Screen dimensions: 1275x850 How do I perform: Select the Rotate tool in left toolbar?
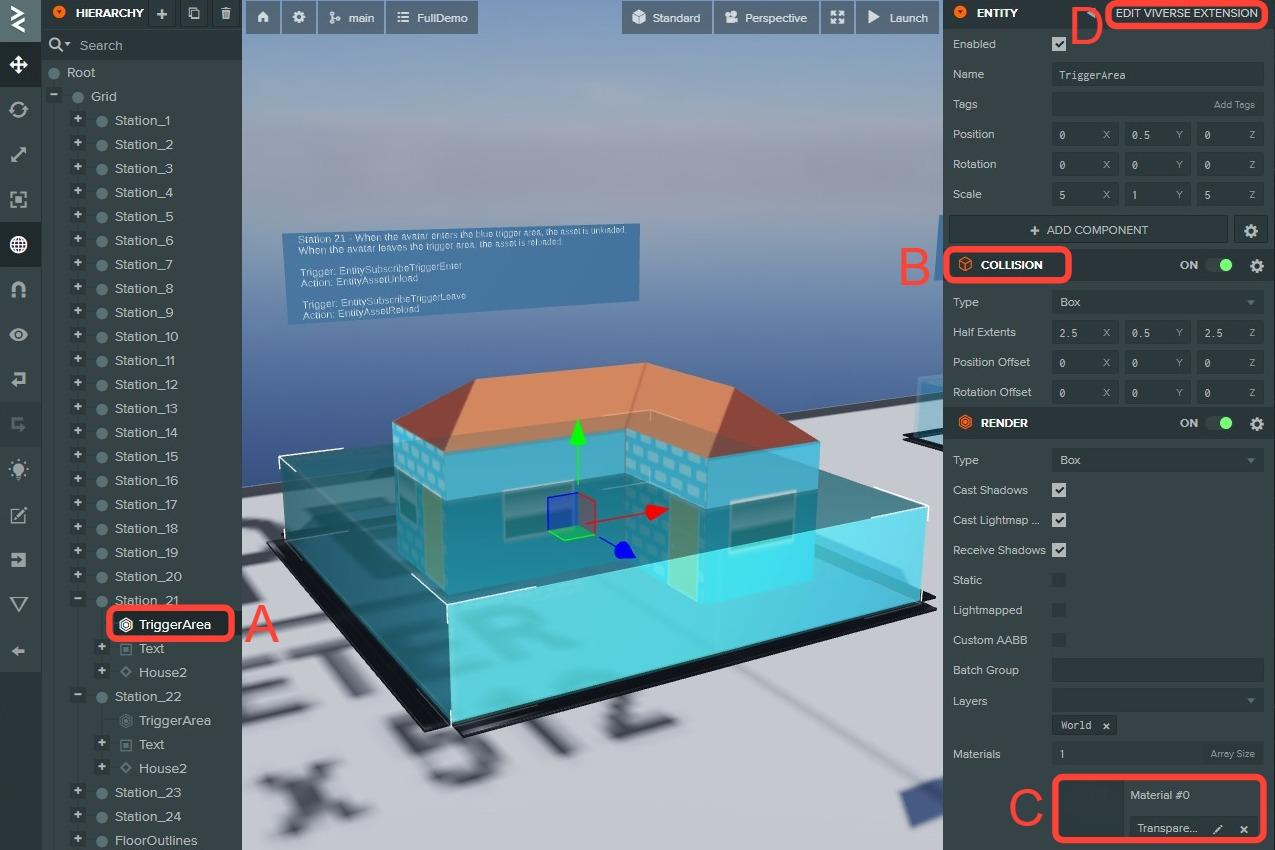coord(18,110)
